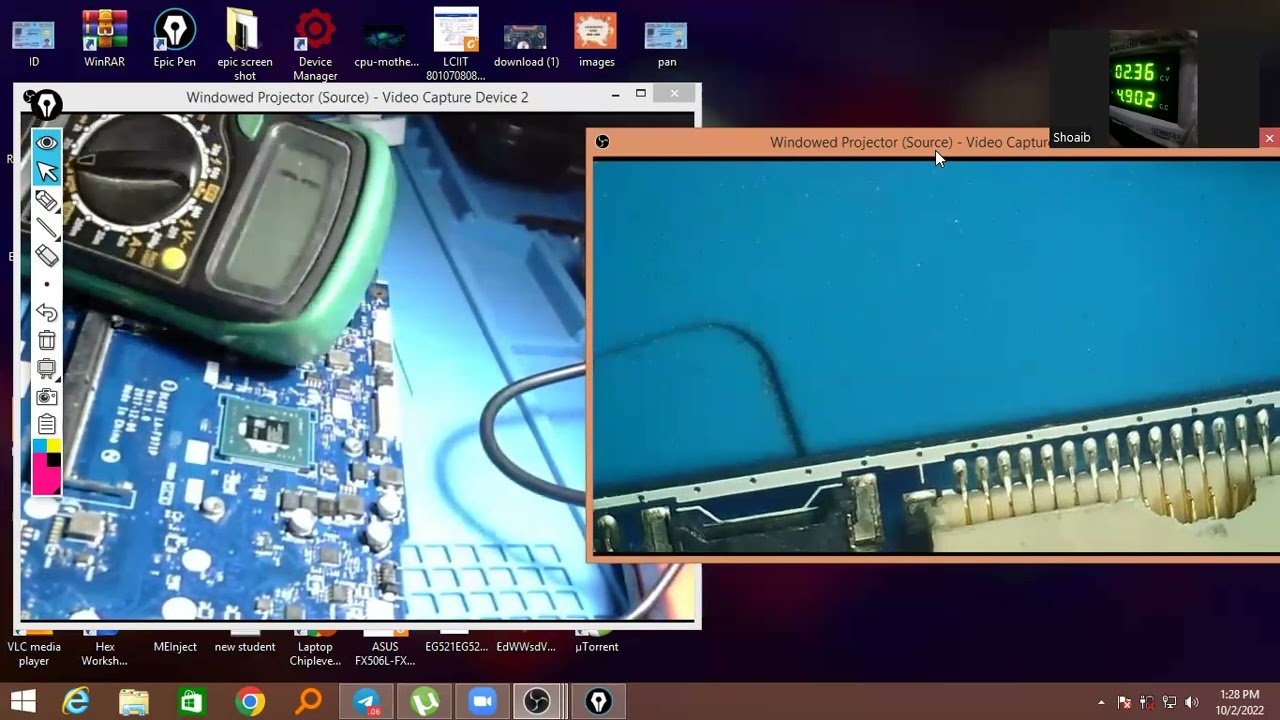The image size is (1280, 720).
Task: Open the Action Center flag in system tray
Action: tap(1124, 702)
